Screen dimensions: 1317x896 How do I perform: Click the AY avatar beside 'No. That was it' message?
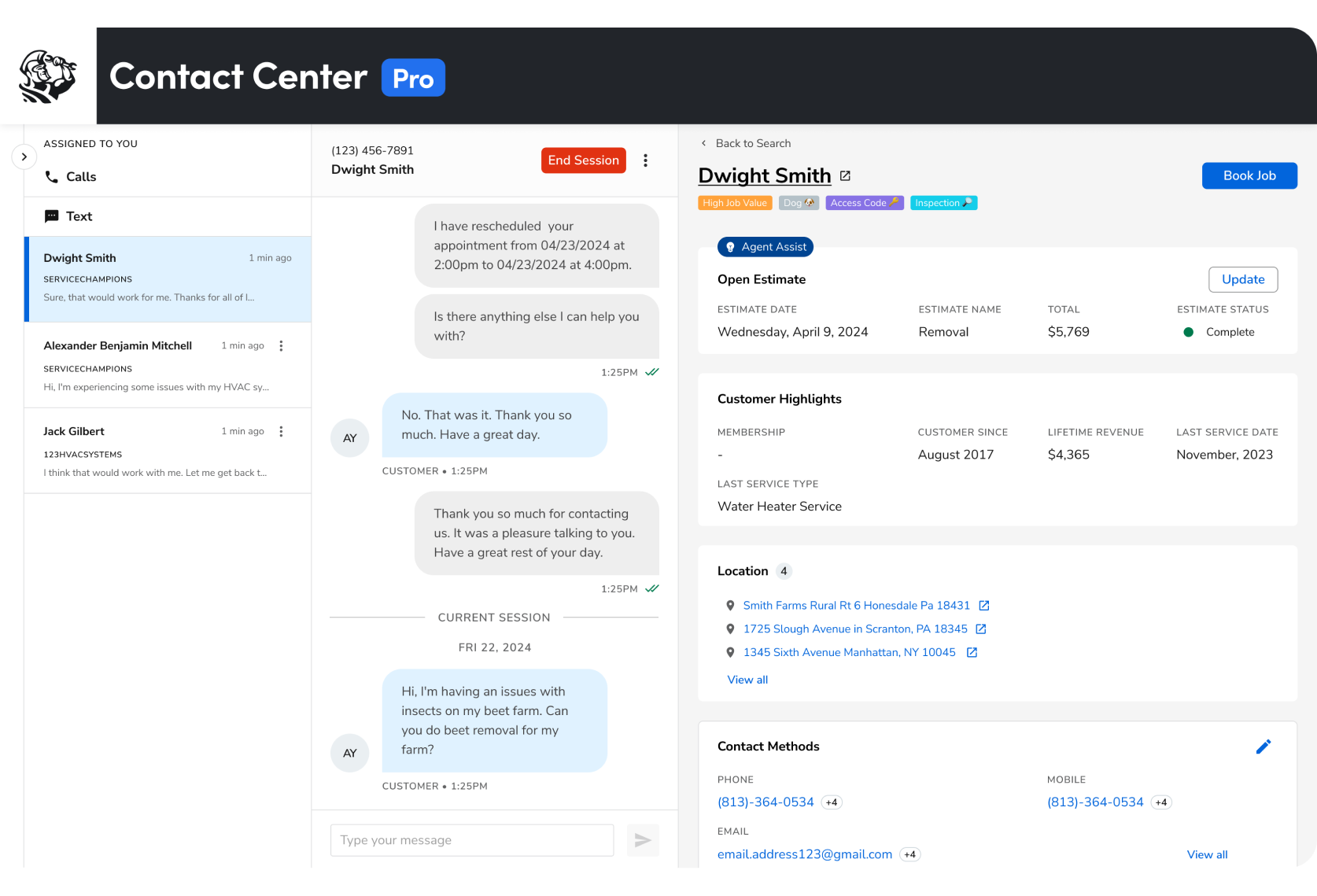tap(350, 438)
